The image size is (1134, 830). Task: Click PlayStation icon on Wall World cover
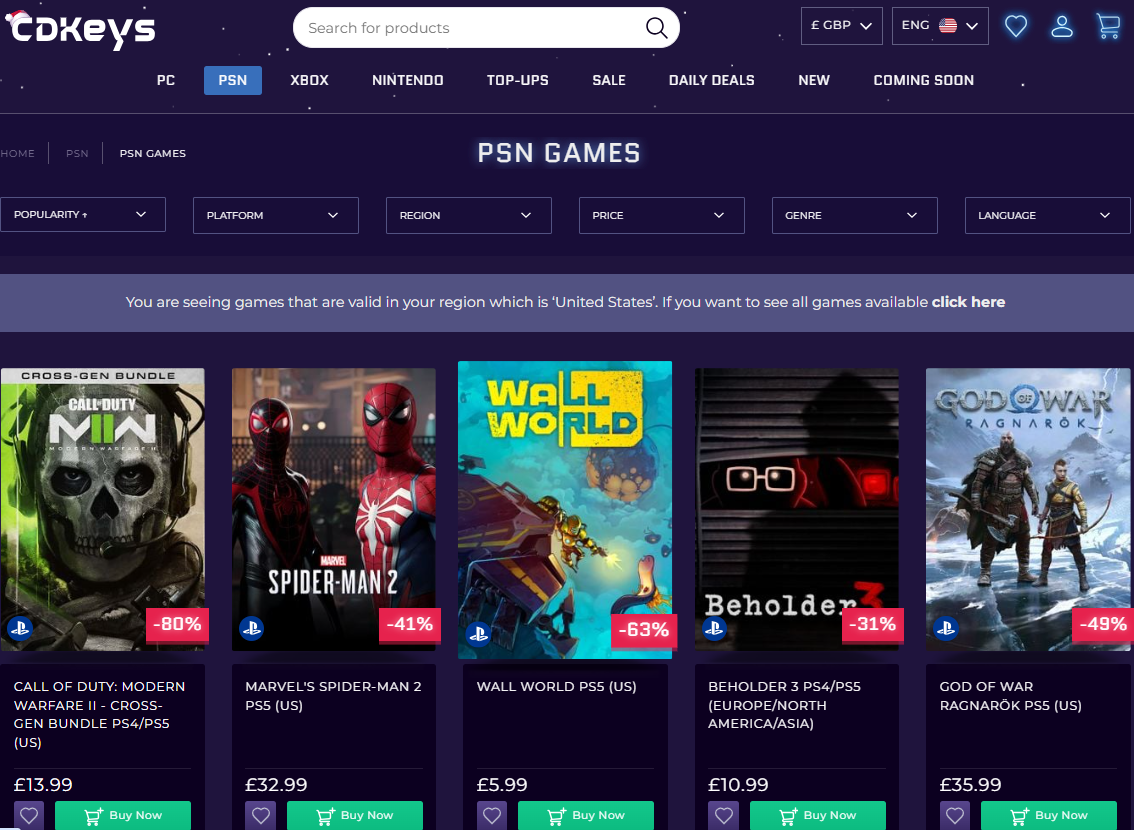pos(478,634)
